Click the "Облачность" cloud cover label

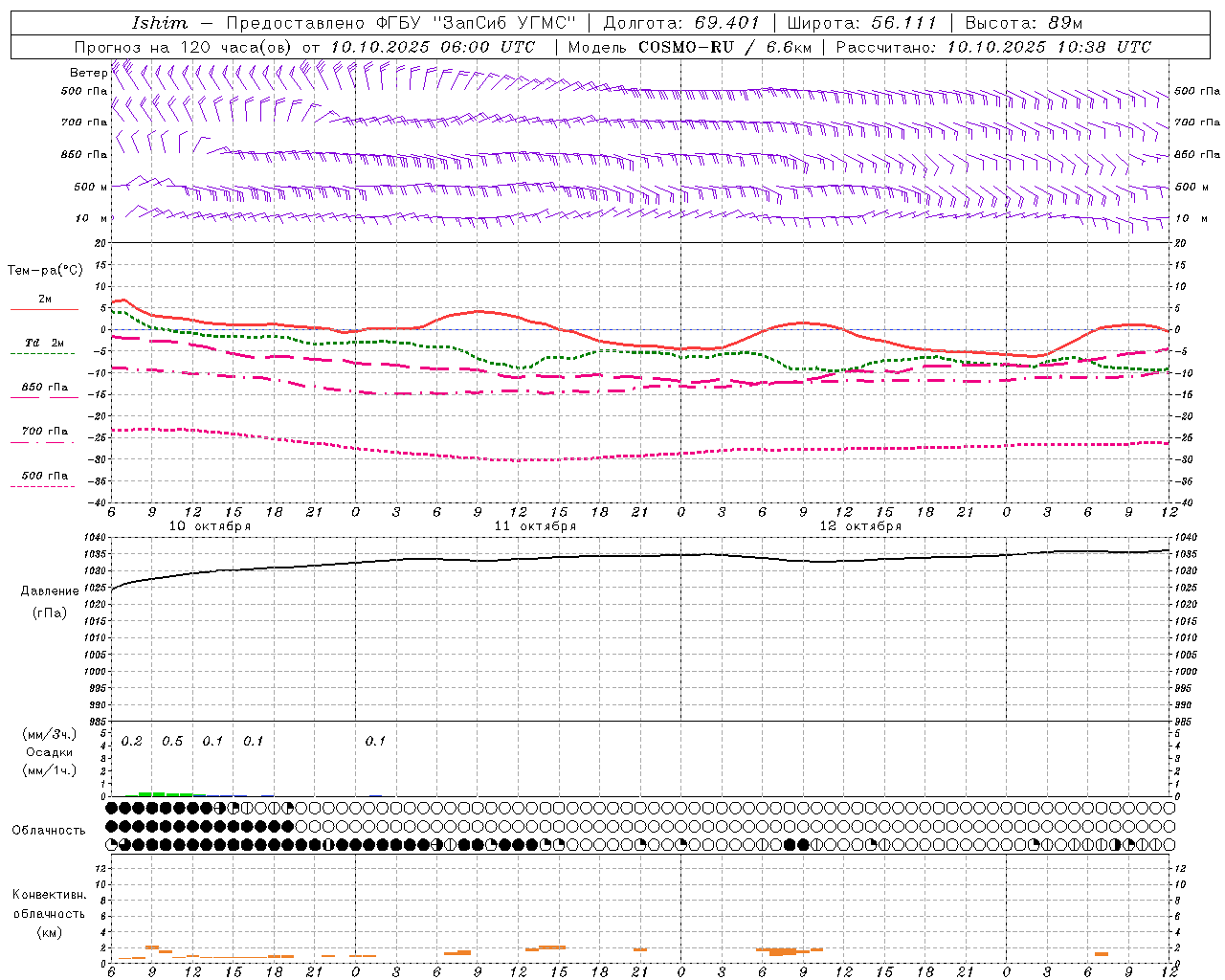click(x=49, y=831)
